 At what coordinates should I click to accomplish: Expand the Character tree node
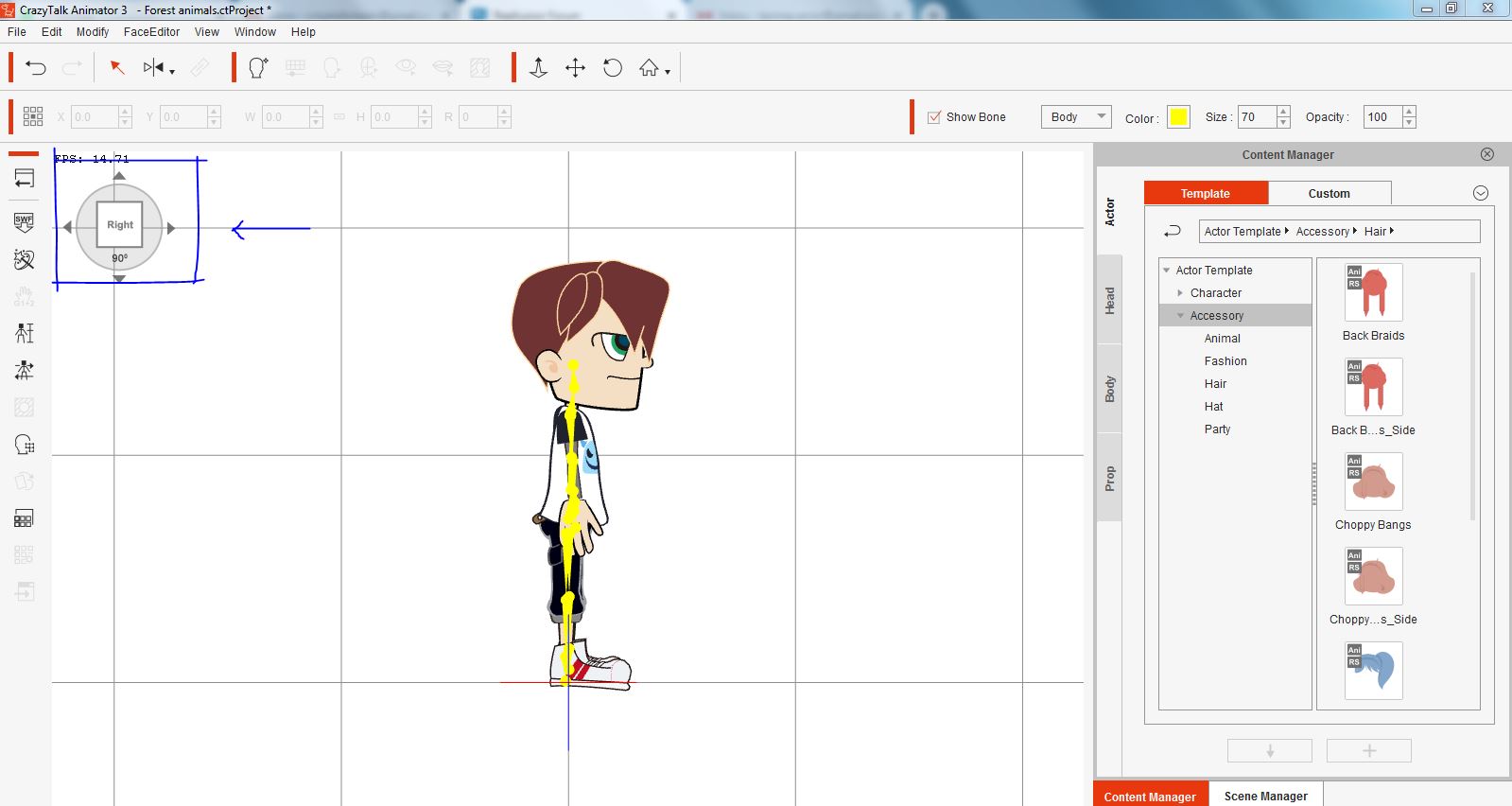(1180, 293)
